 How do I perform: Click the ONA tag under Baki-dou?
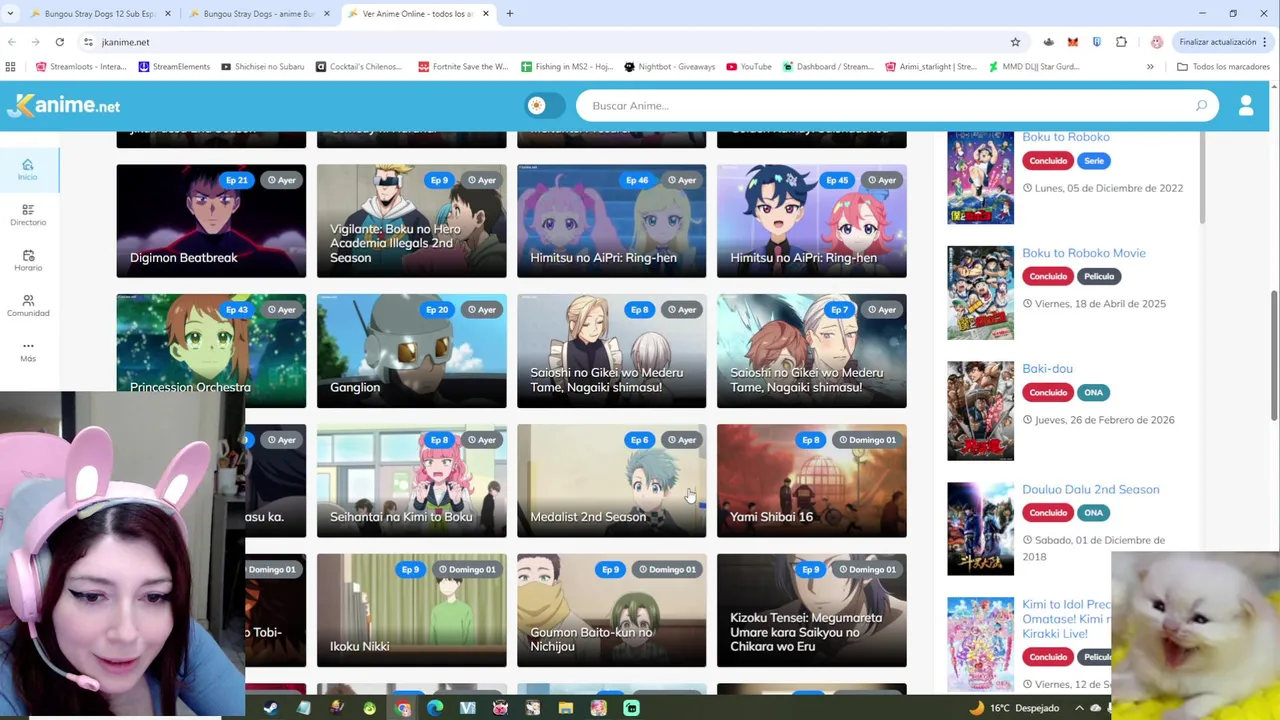(1093, 392)
